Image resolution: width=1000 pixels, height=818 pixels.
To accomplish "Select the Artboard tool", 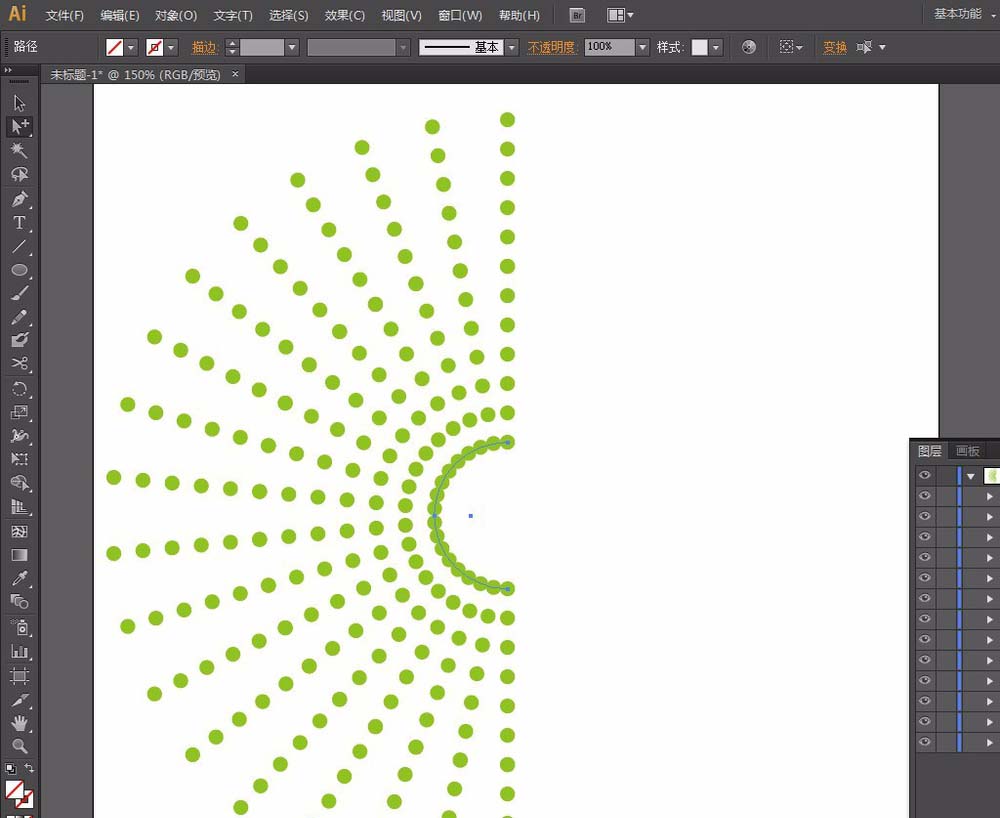I will 19,676.
